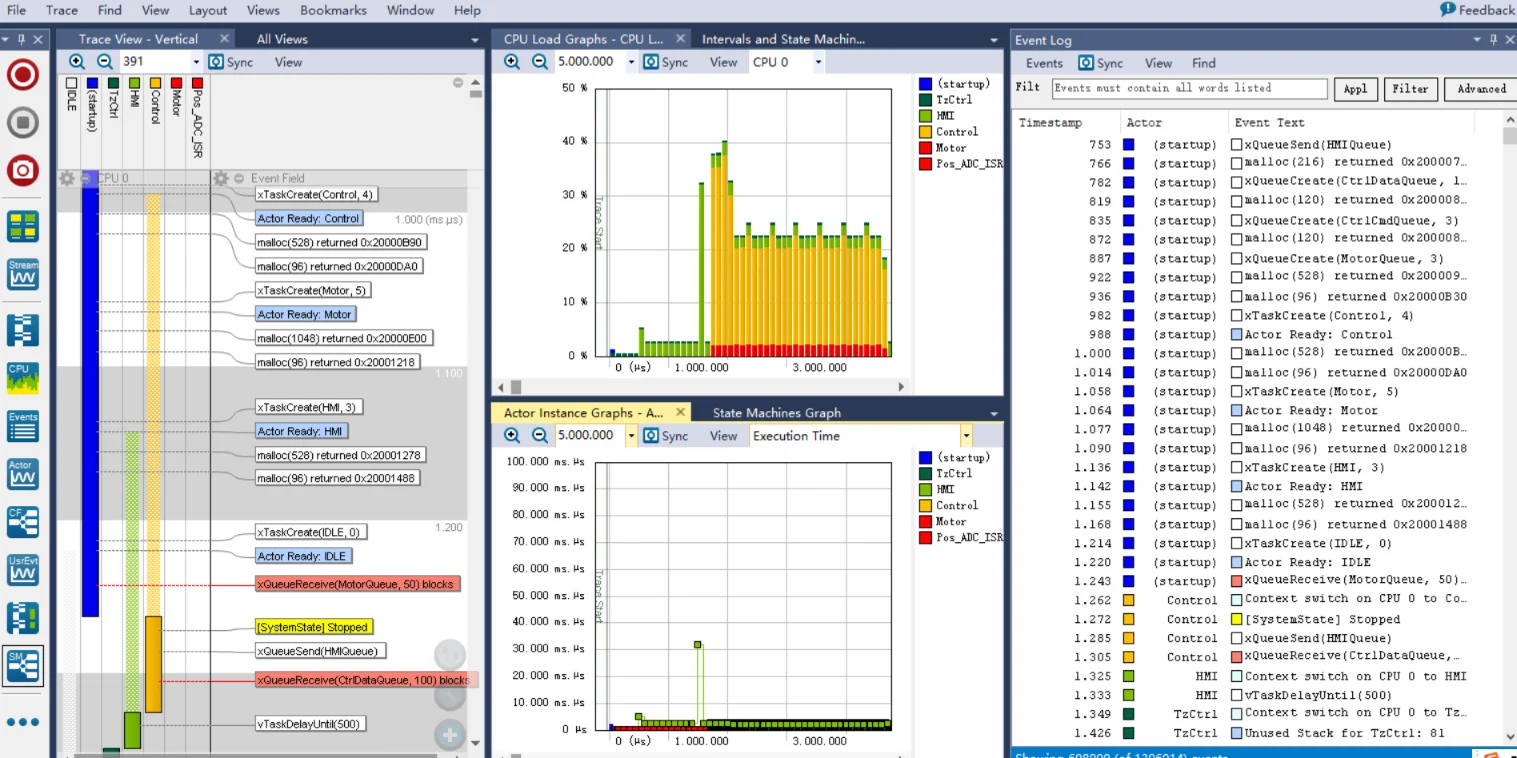1517x758 pixels.
Task: Open the CPU 0 dropdown in CPU Load Graphs
Action: point(817,62)
